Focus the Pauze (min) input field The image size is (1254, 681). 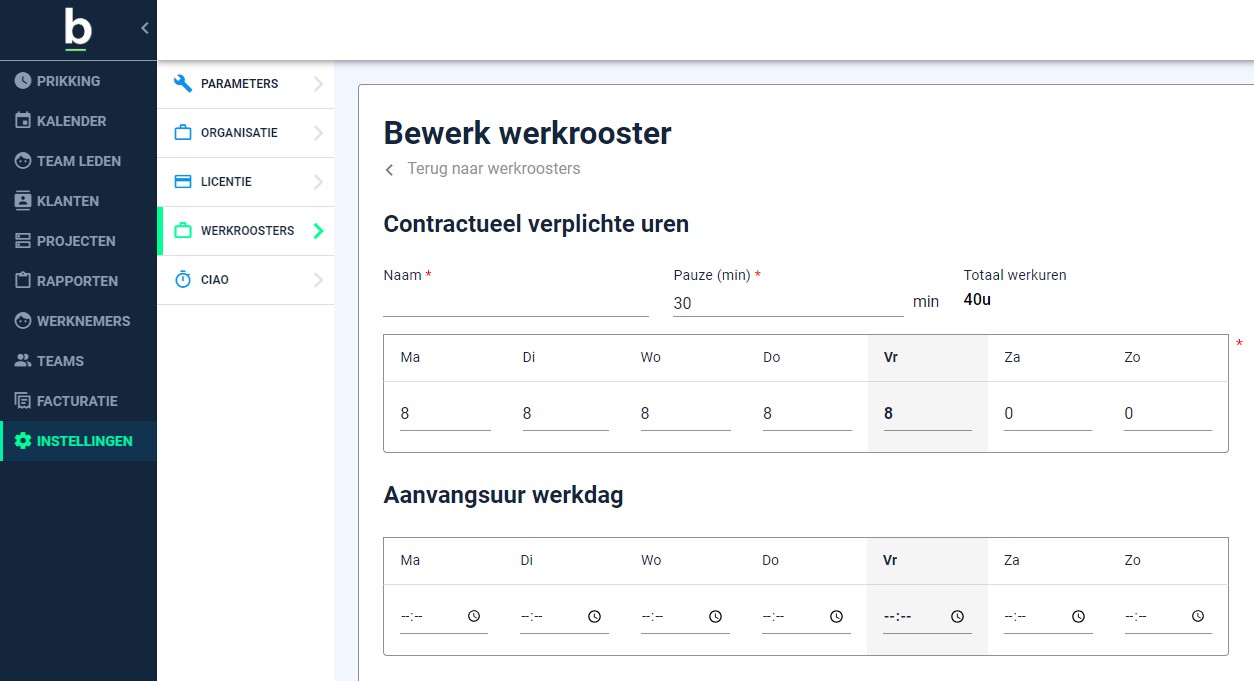[x=787, y=303]
